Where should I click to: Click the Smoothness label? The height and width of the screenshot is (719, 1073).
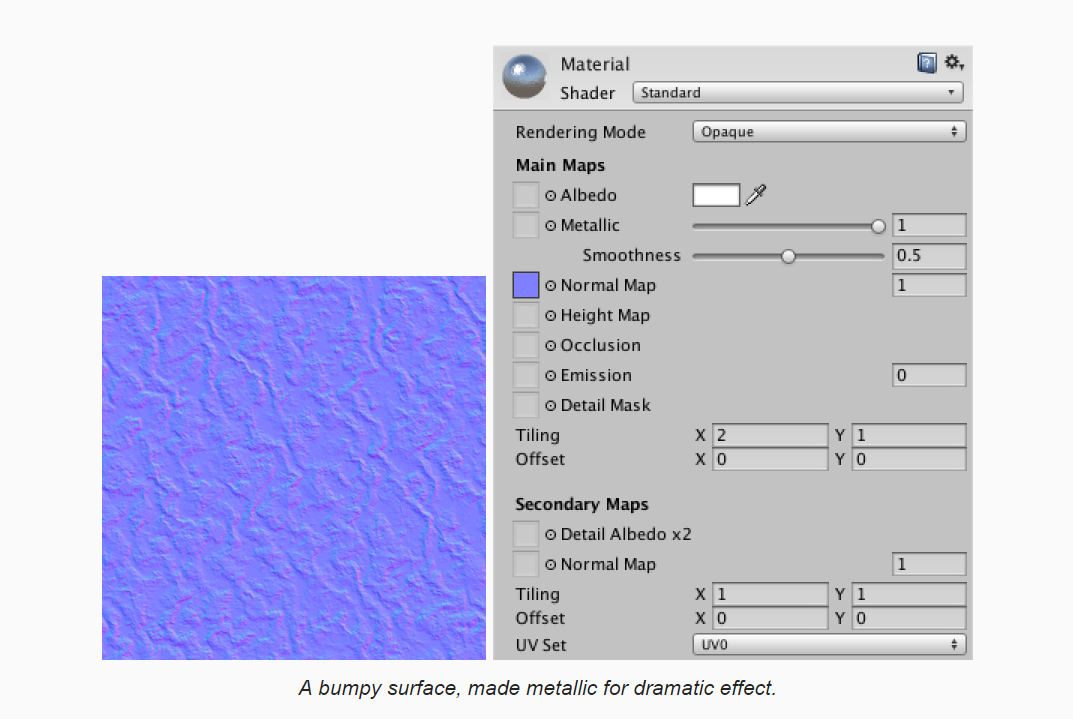point(632,255)
